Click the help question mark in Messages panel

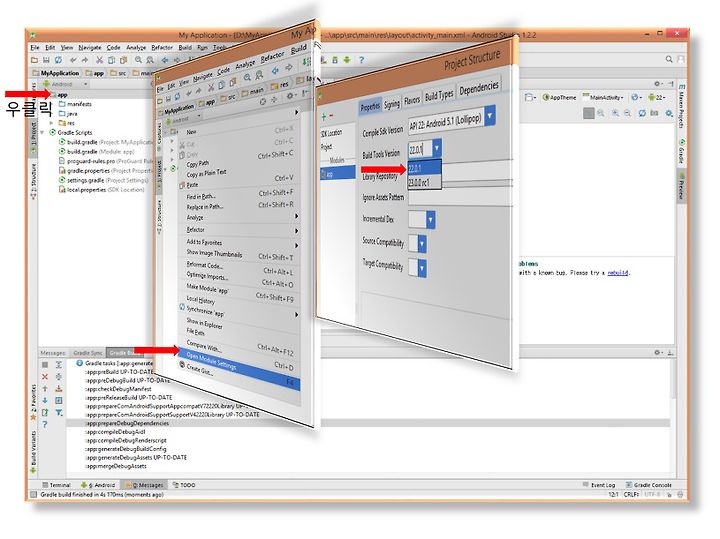pos(45,424)
